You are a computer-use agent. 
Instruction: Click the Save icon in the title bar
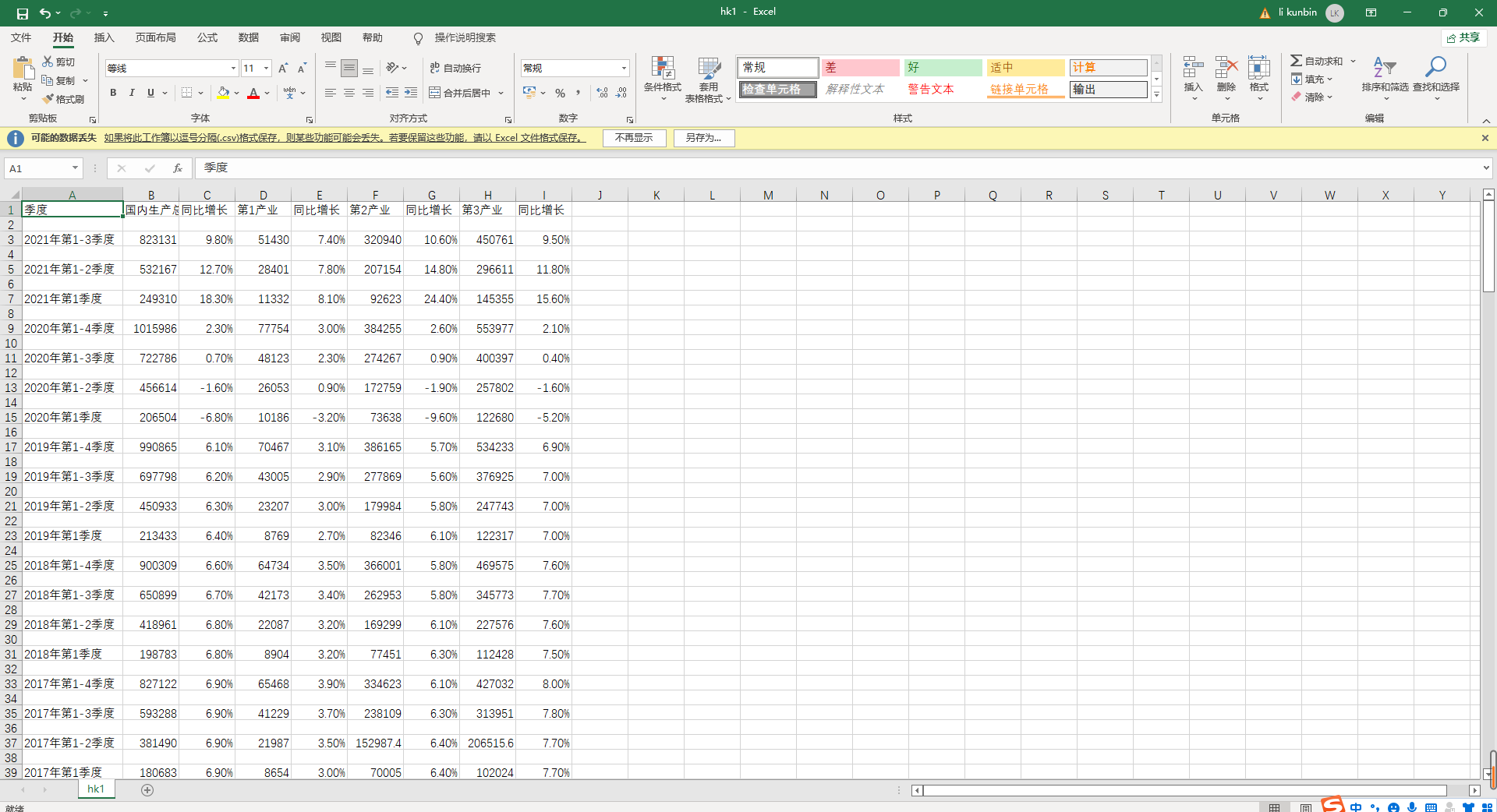pos(23,13)
